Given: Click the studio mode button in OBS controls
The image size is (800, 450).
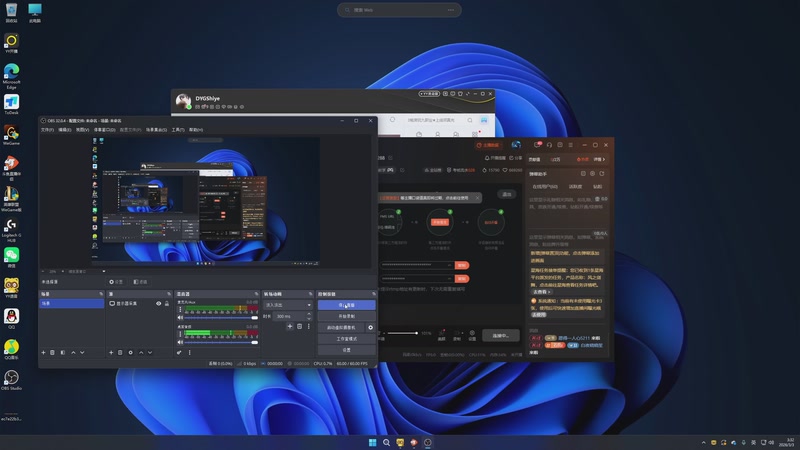Looking at the screenshot, I should tap(346, 339).
